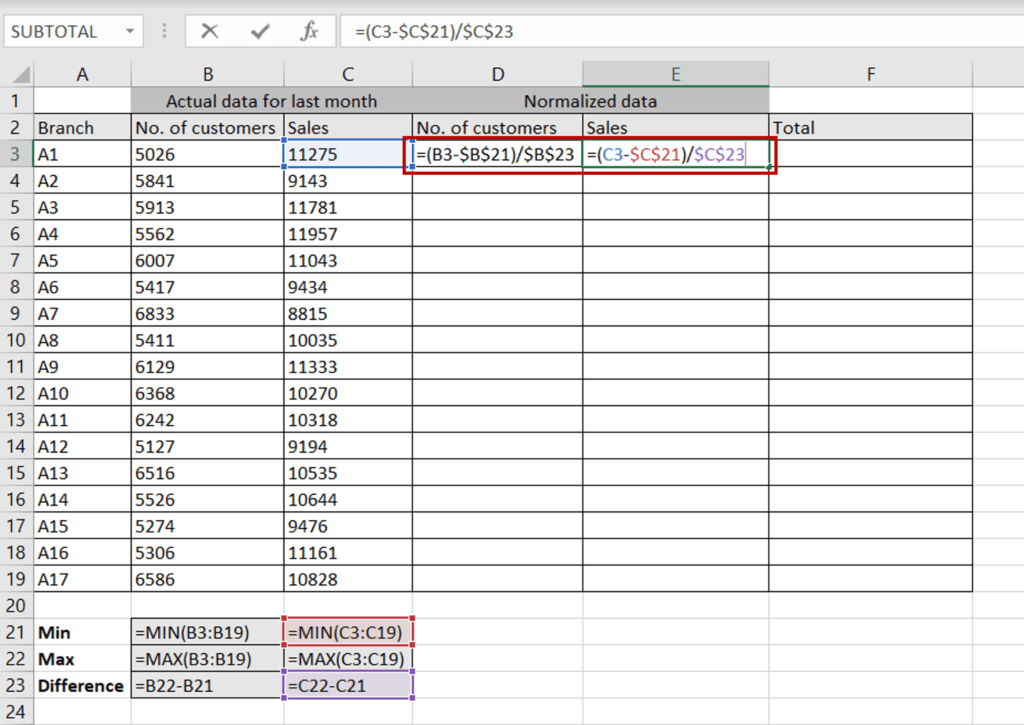
Task: Click the 'Min' label cell
Action: [82, 632]
